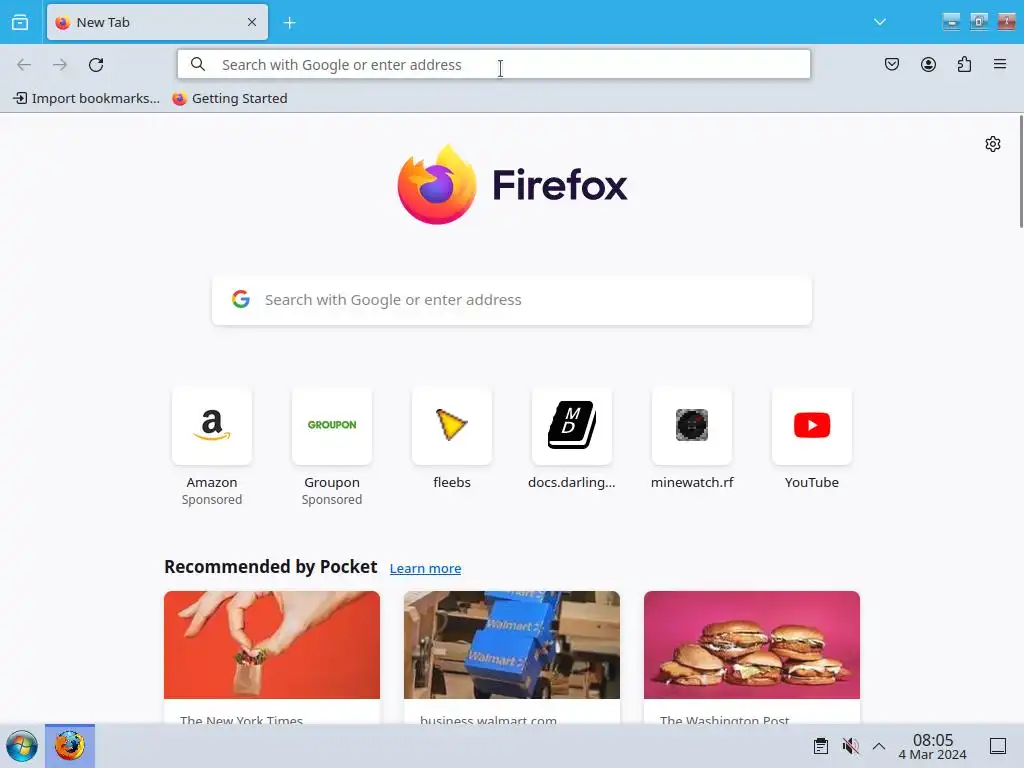The height and width of the screenshot is (768, 1024).
Task: Click the Firefox logo image
Action: tap(437, 185)
